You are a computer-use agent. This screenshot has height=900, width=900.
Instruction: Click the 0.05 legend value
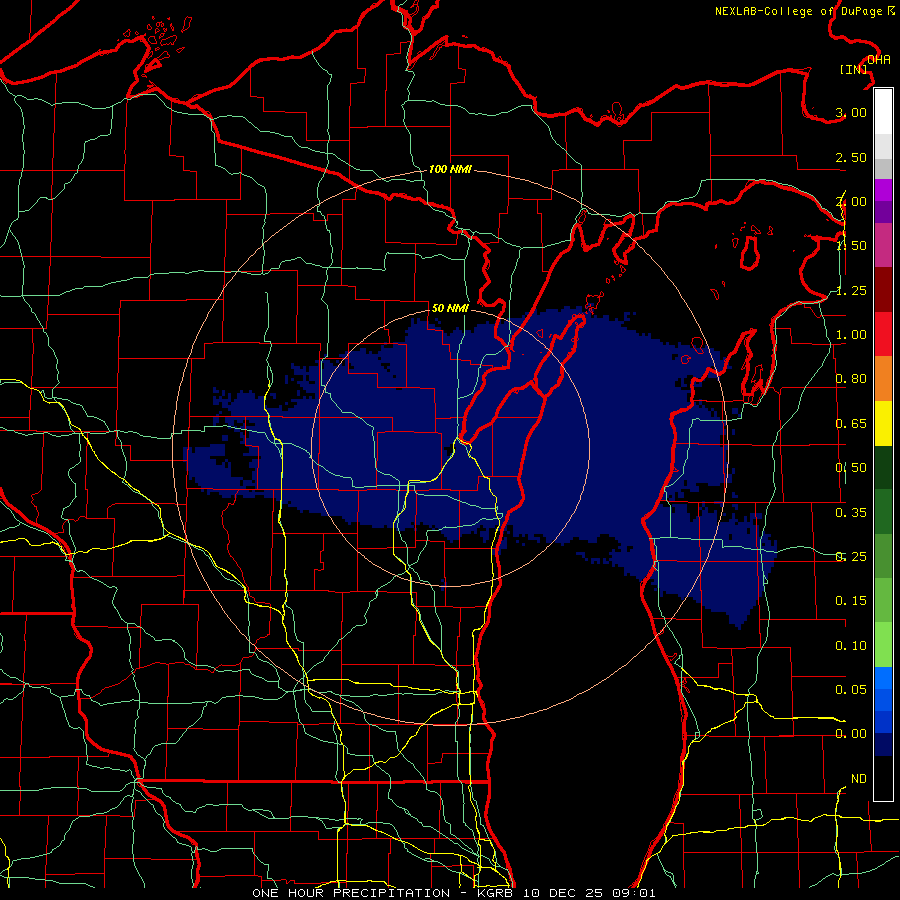coord(851,689)
